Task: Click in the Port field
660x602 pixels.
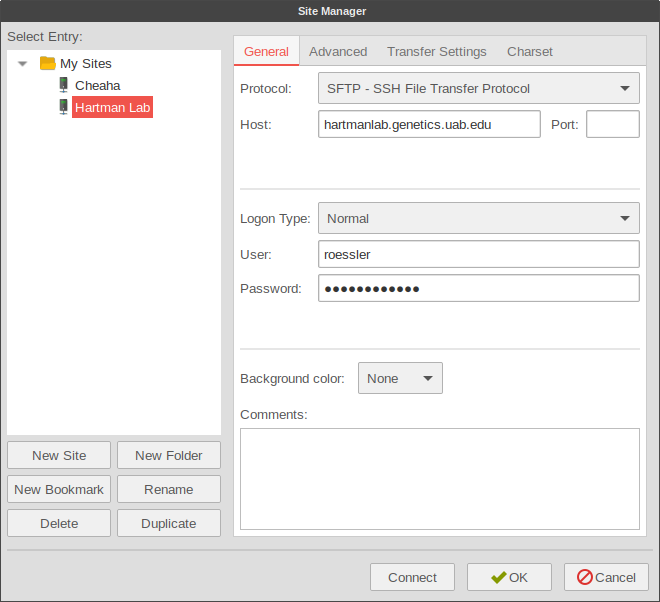Action: [x=612, y=124]
